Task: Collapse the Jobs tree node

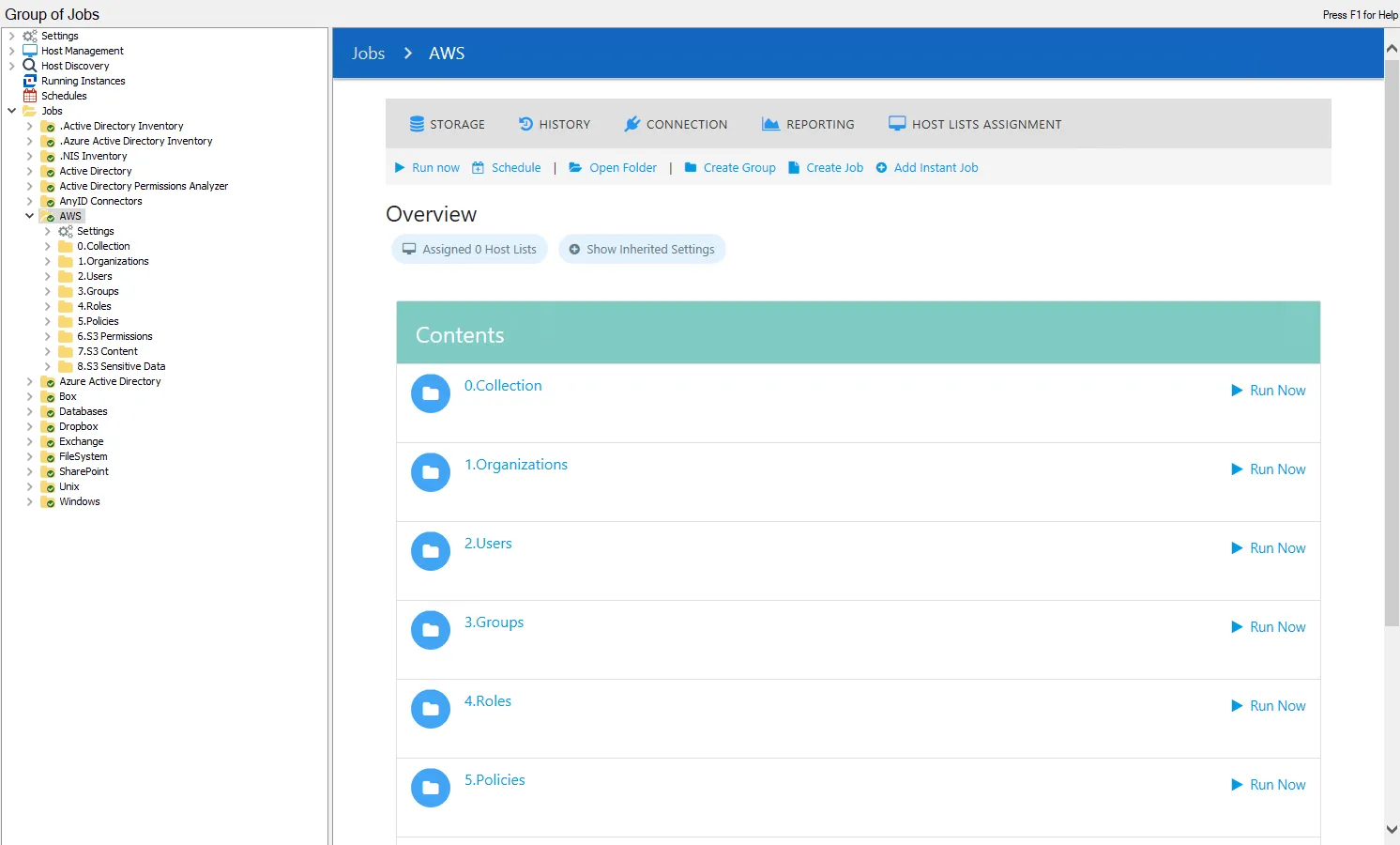Action: click(x=11, y=111)
